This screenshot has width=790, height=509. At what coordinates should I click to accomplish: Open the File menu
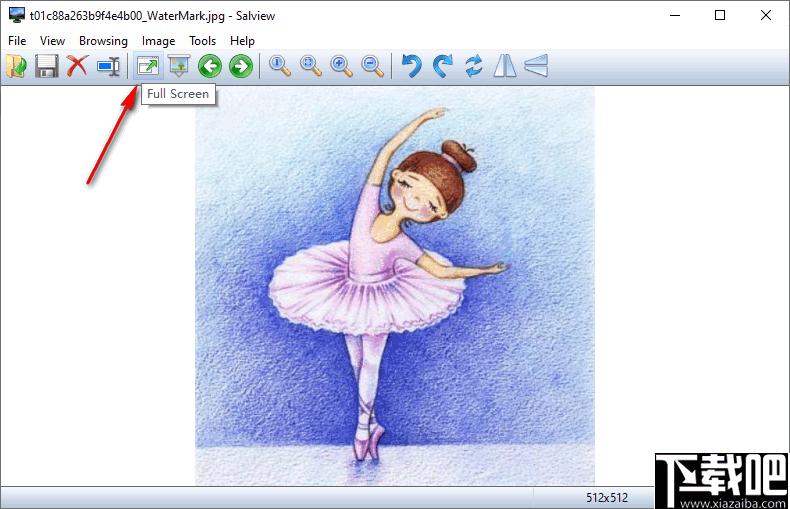[x=17, y=41]
